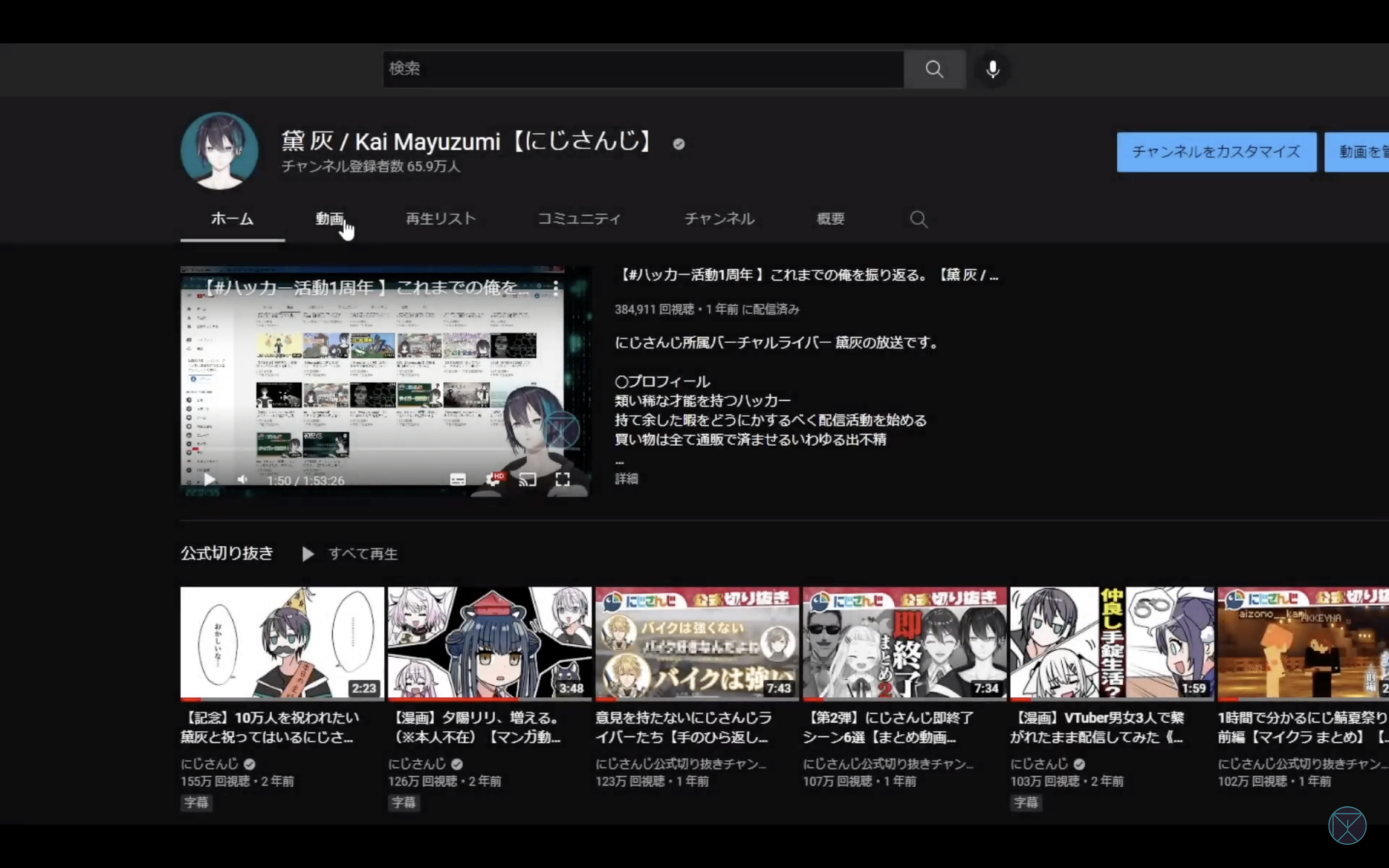
Task: Open the 概要 tab
Action: tap(831, 219)
